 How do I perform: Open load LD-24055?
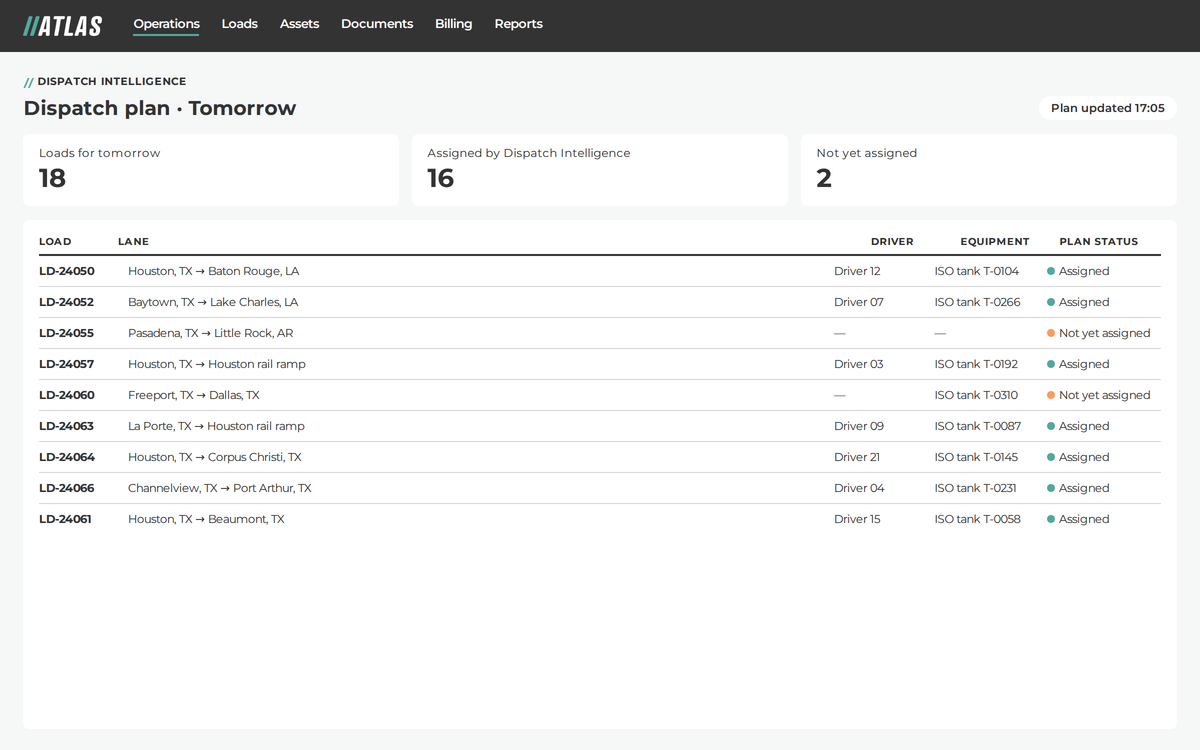click(x=67, y=333)
